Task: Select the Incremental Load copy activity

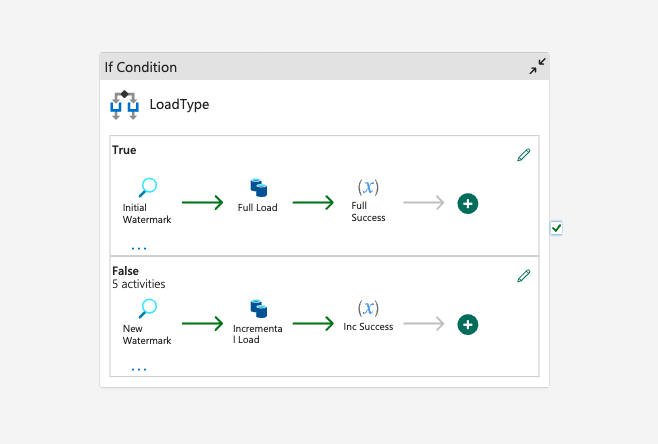Action: pyautogui.click(x=258, y=322)
